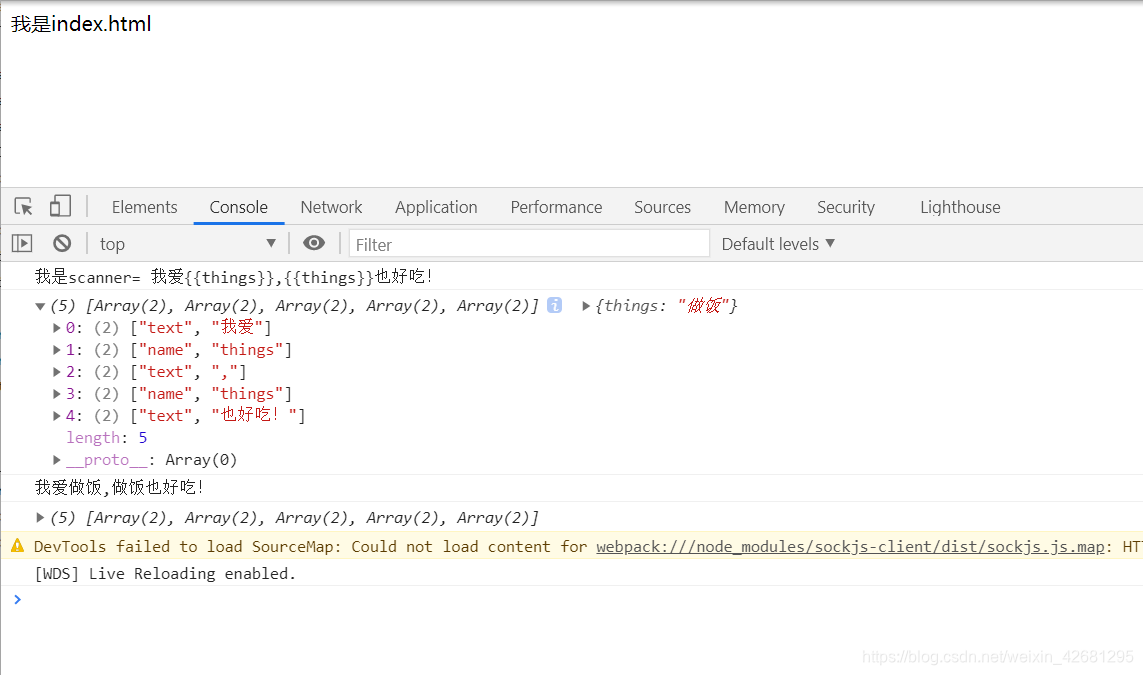Go to the Application tab
Screen dimensions: 1143x675
coord(436,207)
